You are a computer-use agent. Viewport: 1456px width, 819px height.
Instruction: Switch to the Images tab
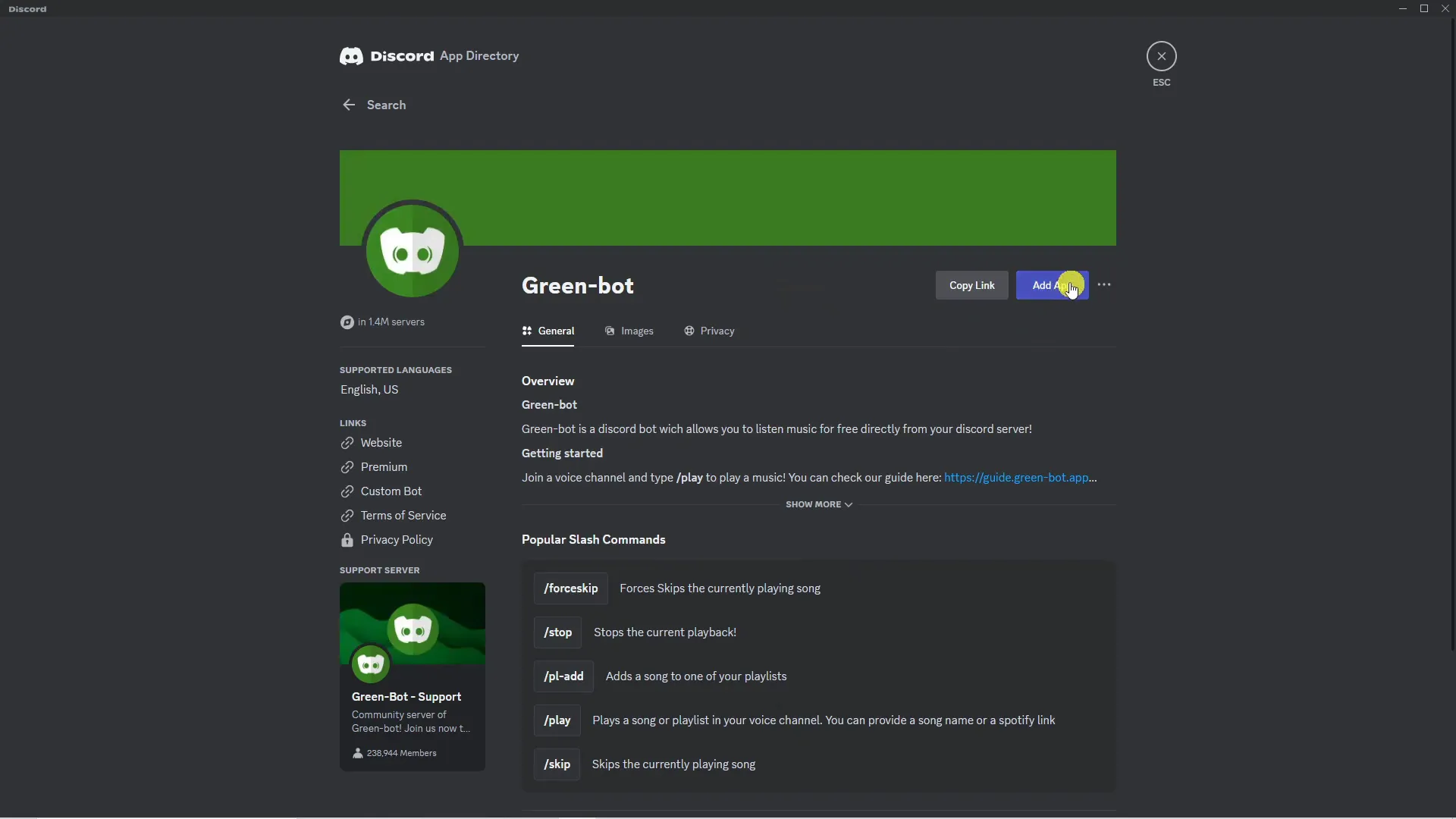point(629,331)
